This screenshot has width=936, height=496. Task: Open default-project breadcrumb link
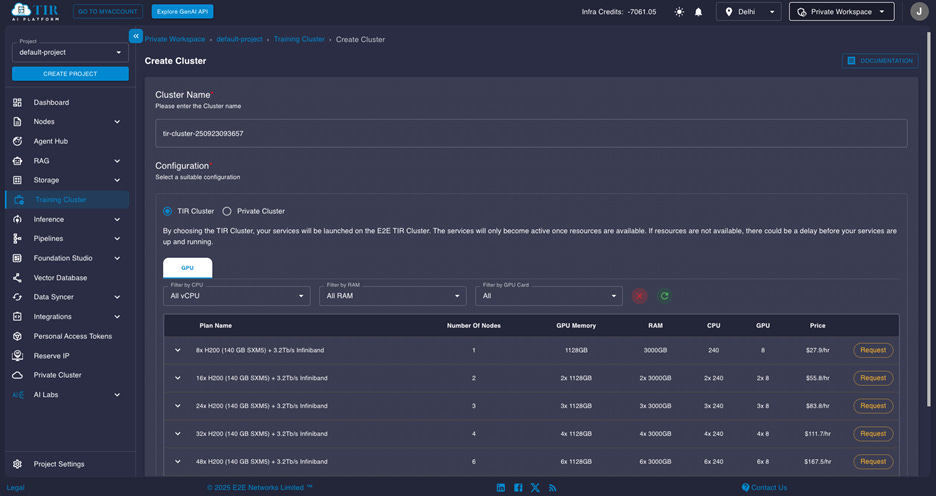[x=239, y=39]
